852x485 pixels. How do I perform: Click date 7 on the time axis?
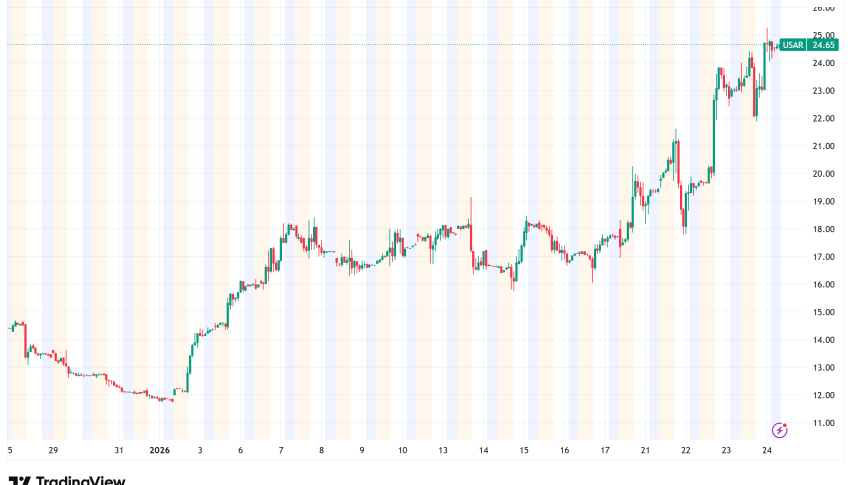[x=281, y=451]
